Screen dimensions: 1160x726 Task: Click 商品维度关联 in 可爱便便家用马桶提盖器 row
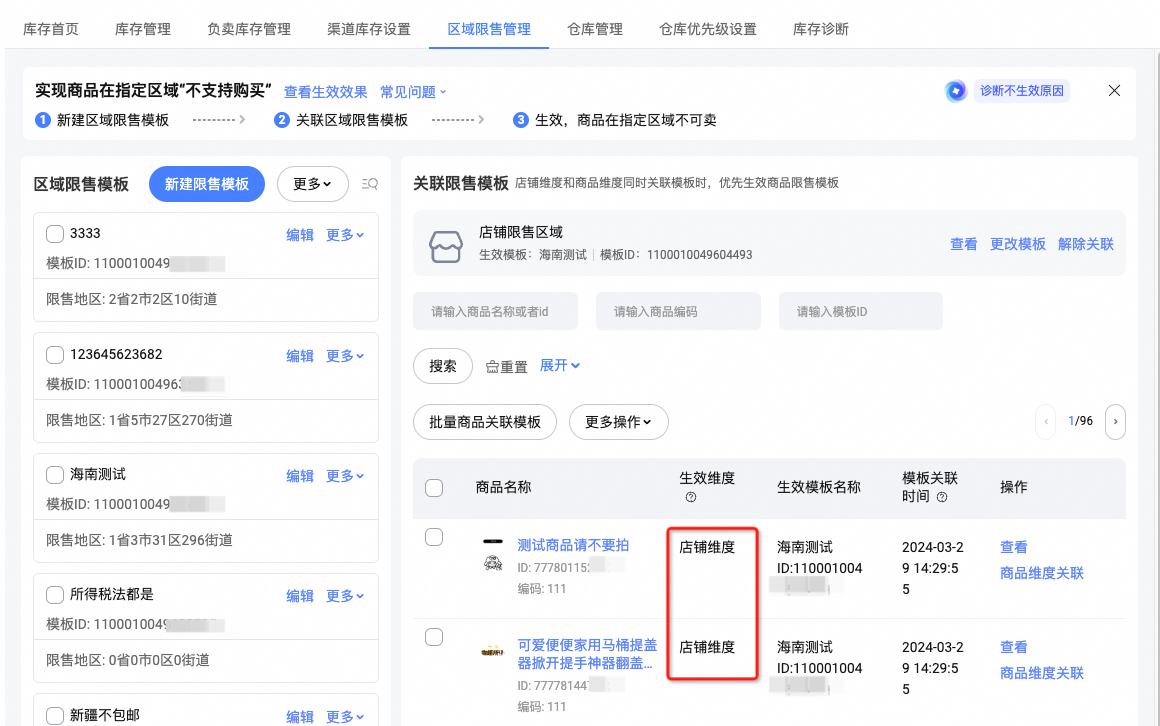[1042, 673]
